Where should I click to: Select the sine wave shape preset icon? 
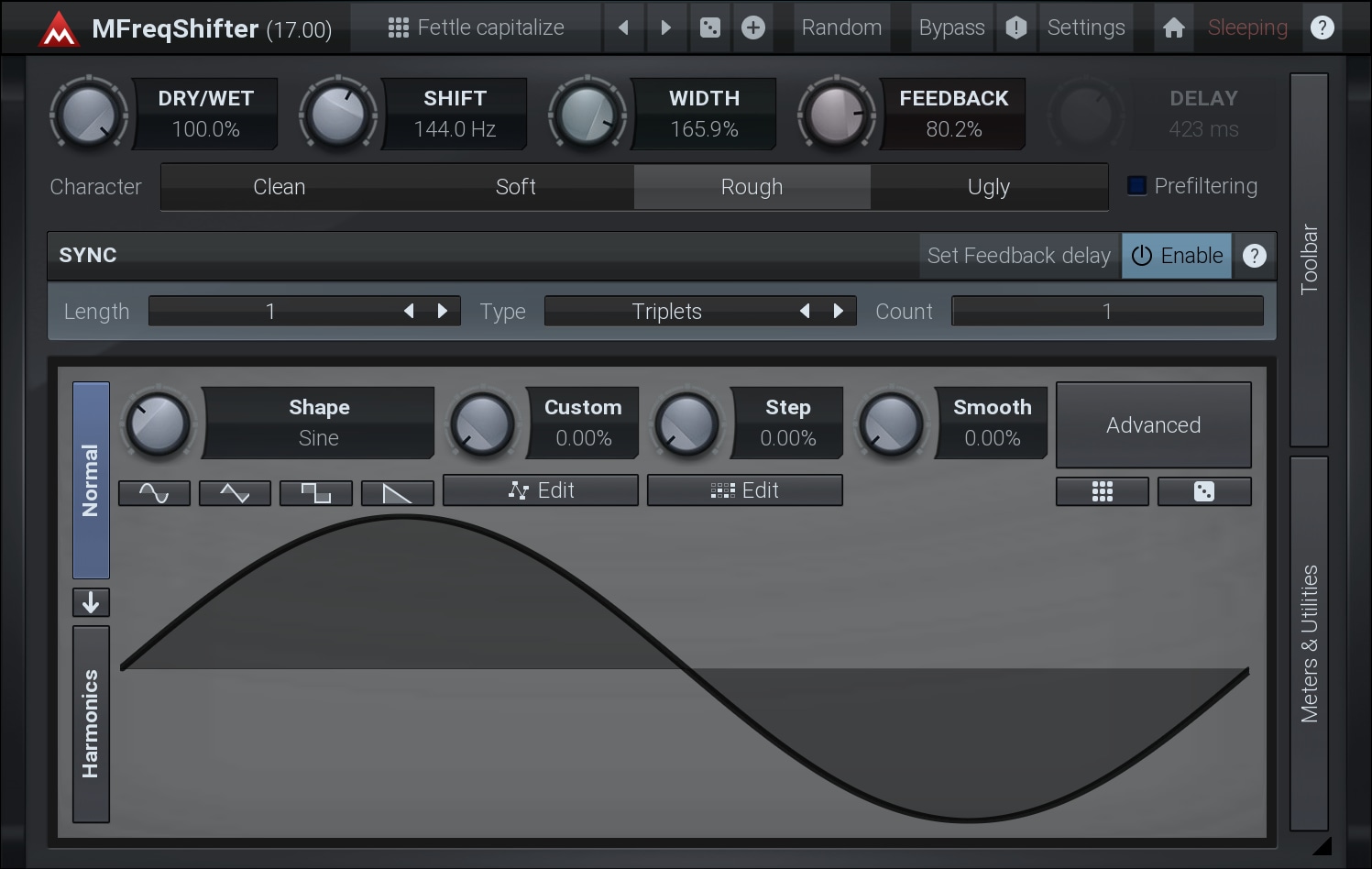(154, 493)
